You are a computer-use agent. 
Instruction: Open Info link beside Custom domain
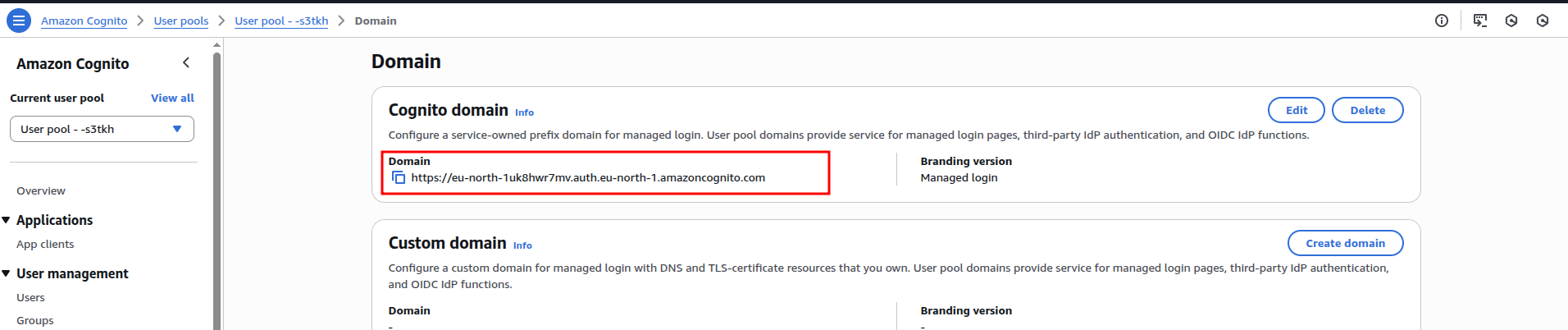coord(522,245)
